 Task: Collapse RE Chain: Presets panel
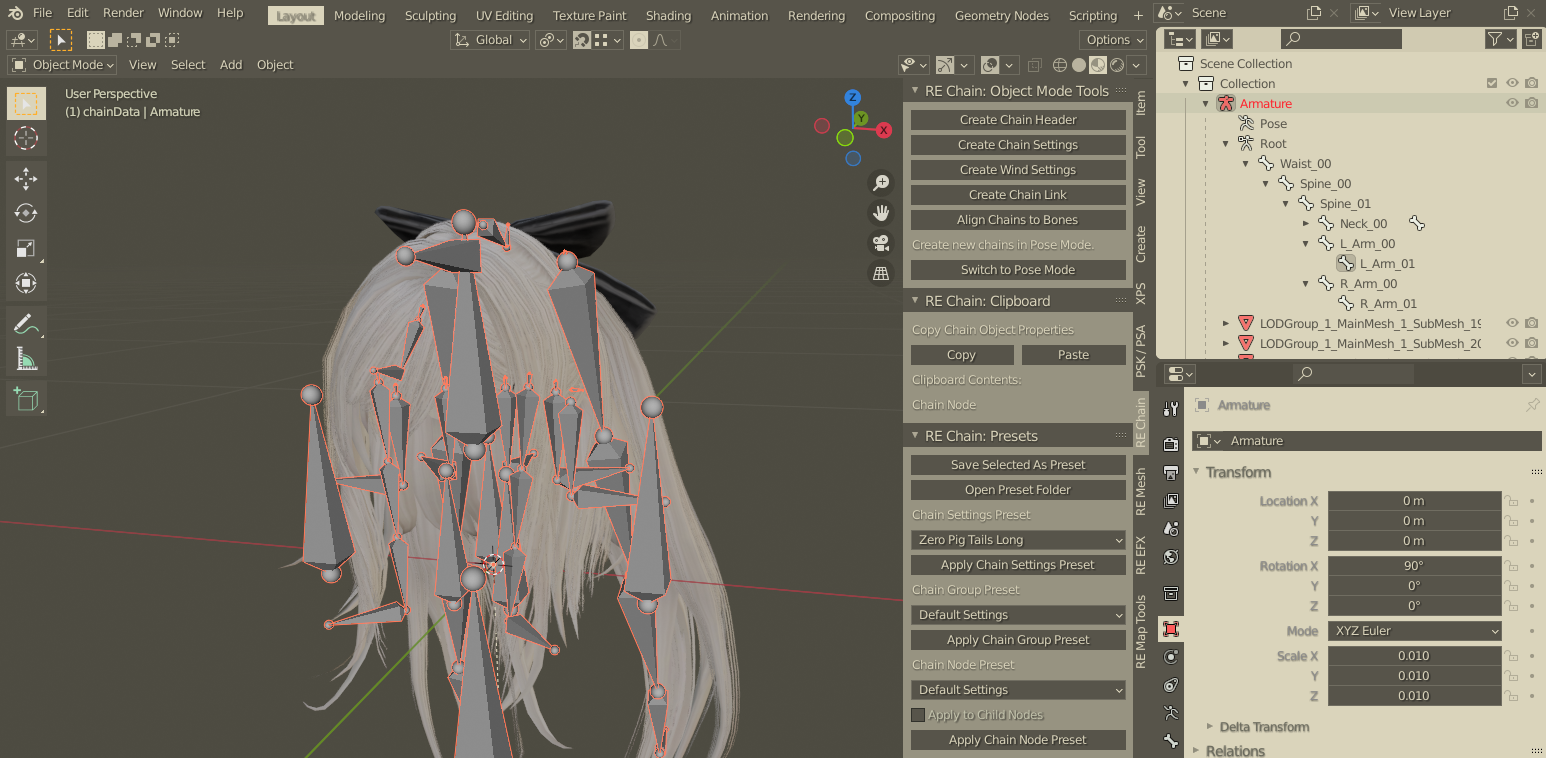915,436
